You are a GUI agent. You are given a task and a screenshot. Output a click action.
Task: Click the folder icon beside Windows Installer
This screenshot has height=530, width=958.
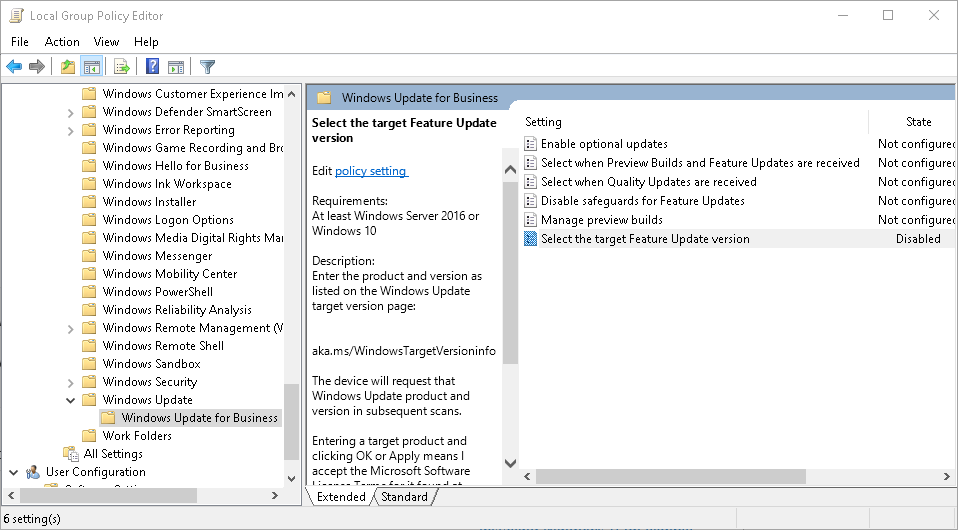tap(89, 202)
